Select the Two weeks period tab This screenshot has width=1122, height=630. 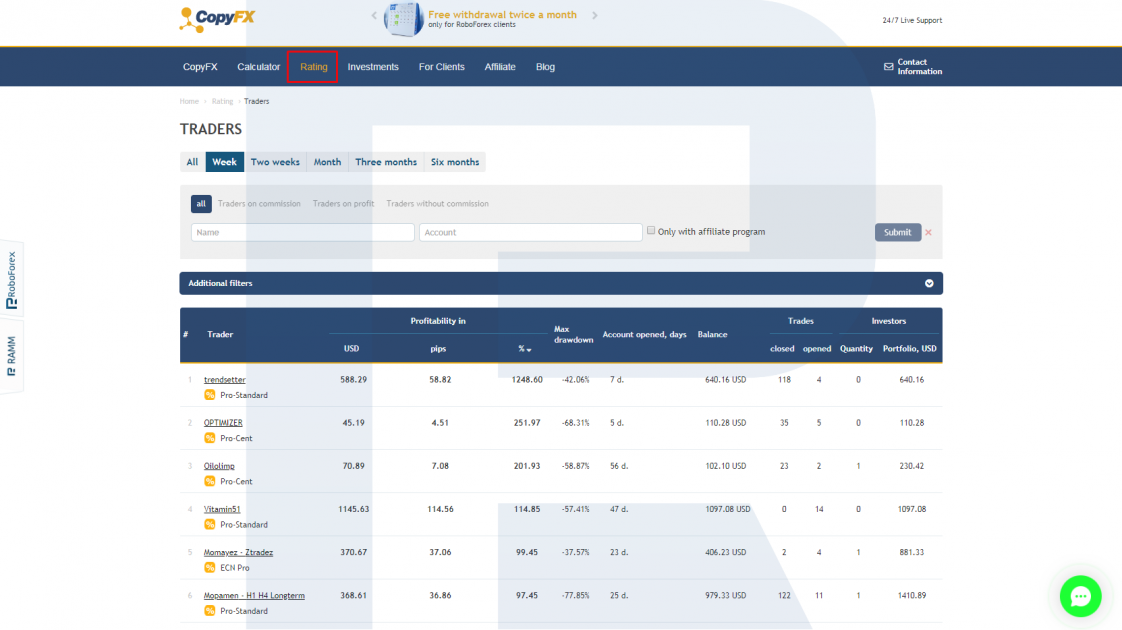click(275, 162)
